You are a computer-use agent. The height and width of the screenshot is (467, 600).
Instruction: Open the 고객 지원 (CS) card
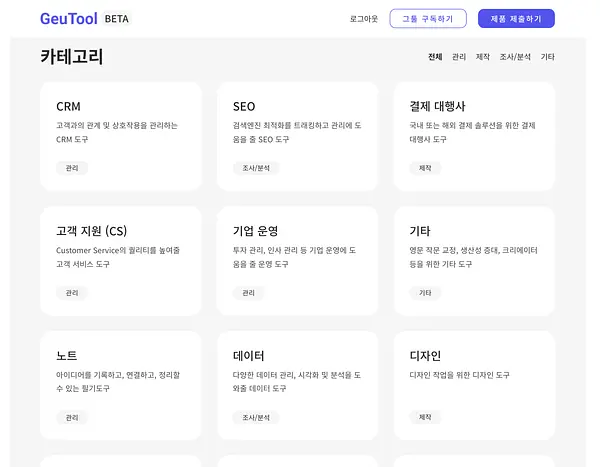(121, 261)
